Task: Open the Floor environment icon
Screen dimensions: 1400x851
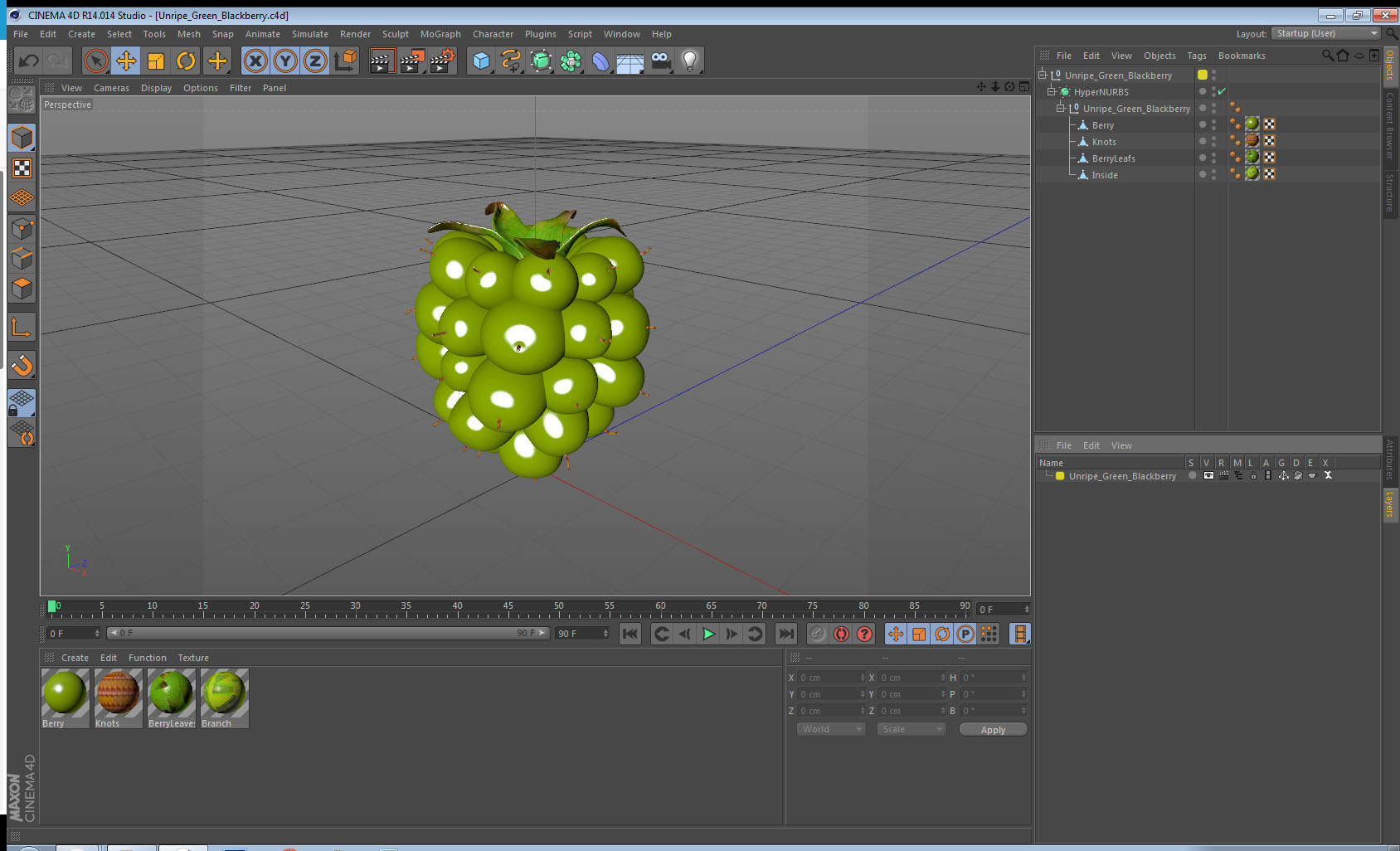Action: click(630, 61)
